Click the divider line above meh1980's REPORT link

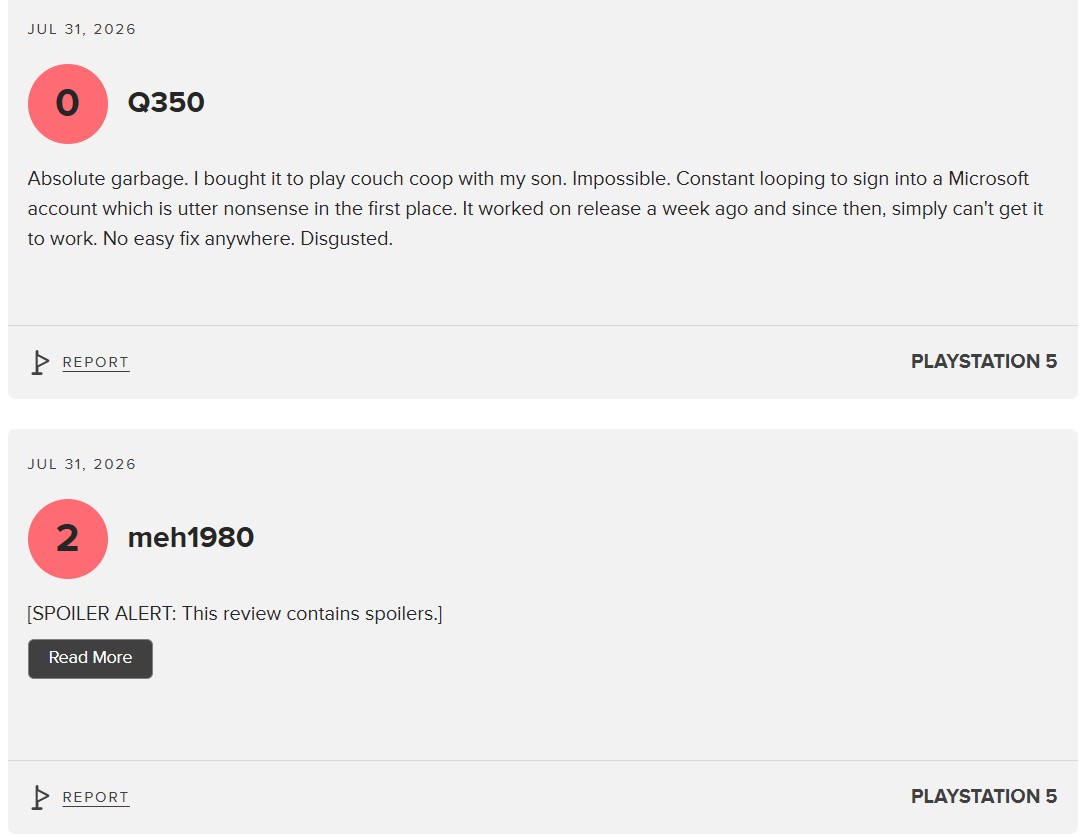(543, 761)
